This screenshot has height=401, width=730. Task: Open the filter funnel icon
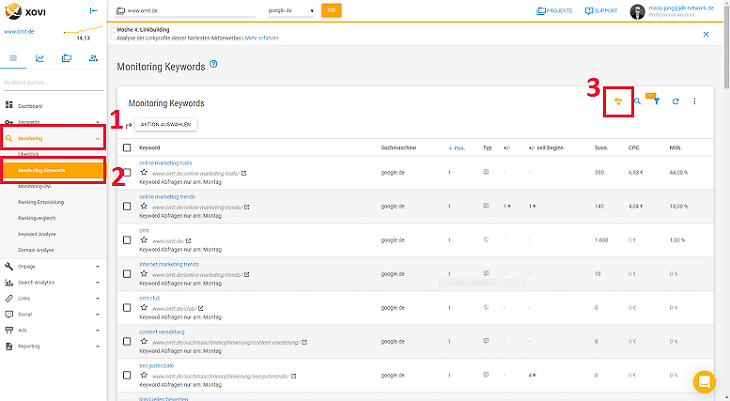coord(656,102)
